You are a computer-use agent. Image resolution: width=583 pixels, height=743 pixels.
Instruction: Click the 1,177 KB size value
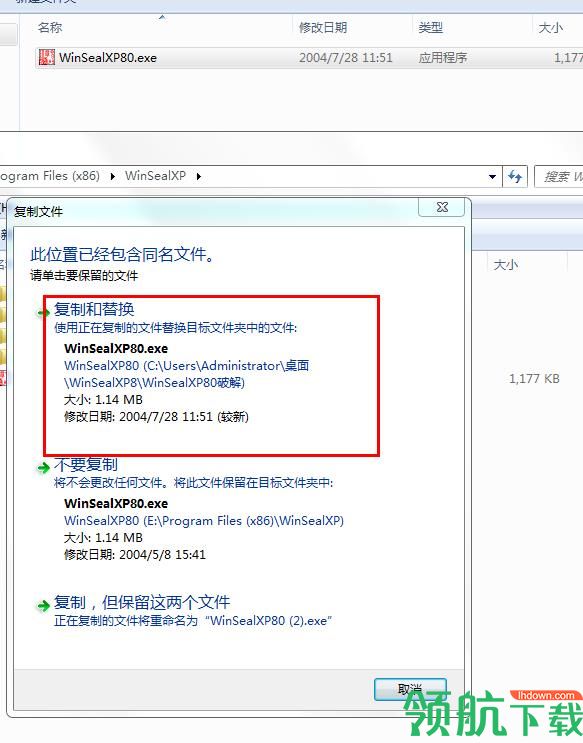pos(534,379)
